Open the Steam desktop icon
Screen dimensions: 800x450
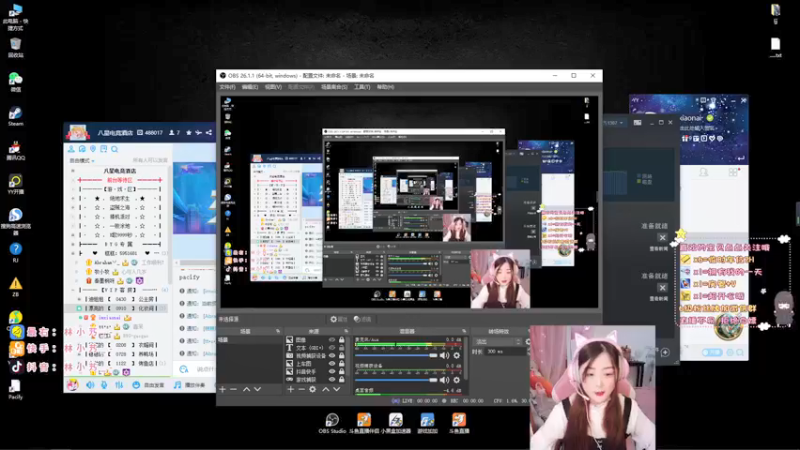(15, 115)
